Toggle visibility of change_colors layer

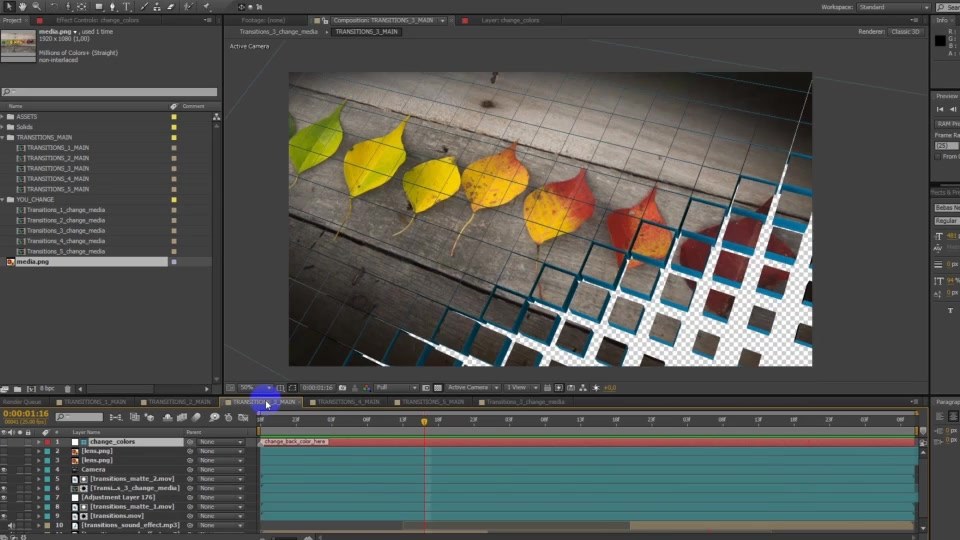pos(4,441)
